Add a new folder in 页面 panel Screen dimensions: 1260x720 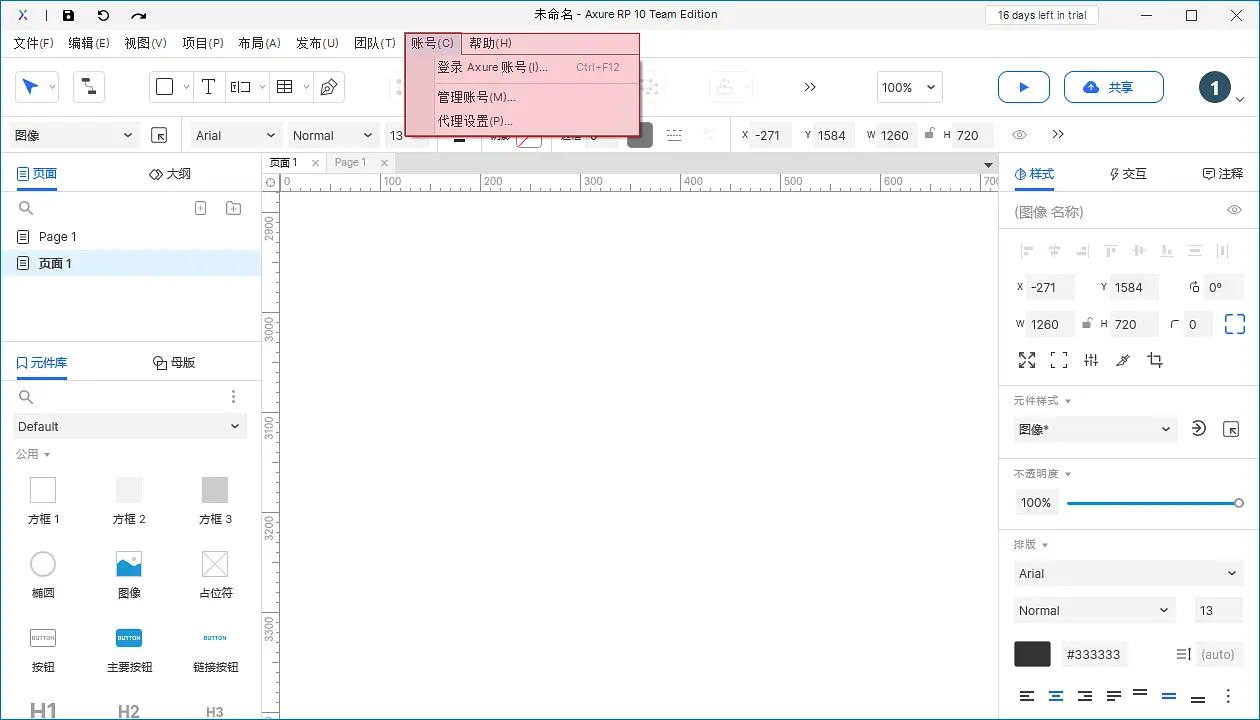(x=233, y=208)
